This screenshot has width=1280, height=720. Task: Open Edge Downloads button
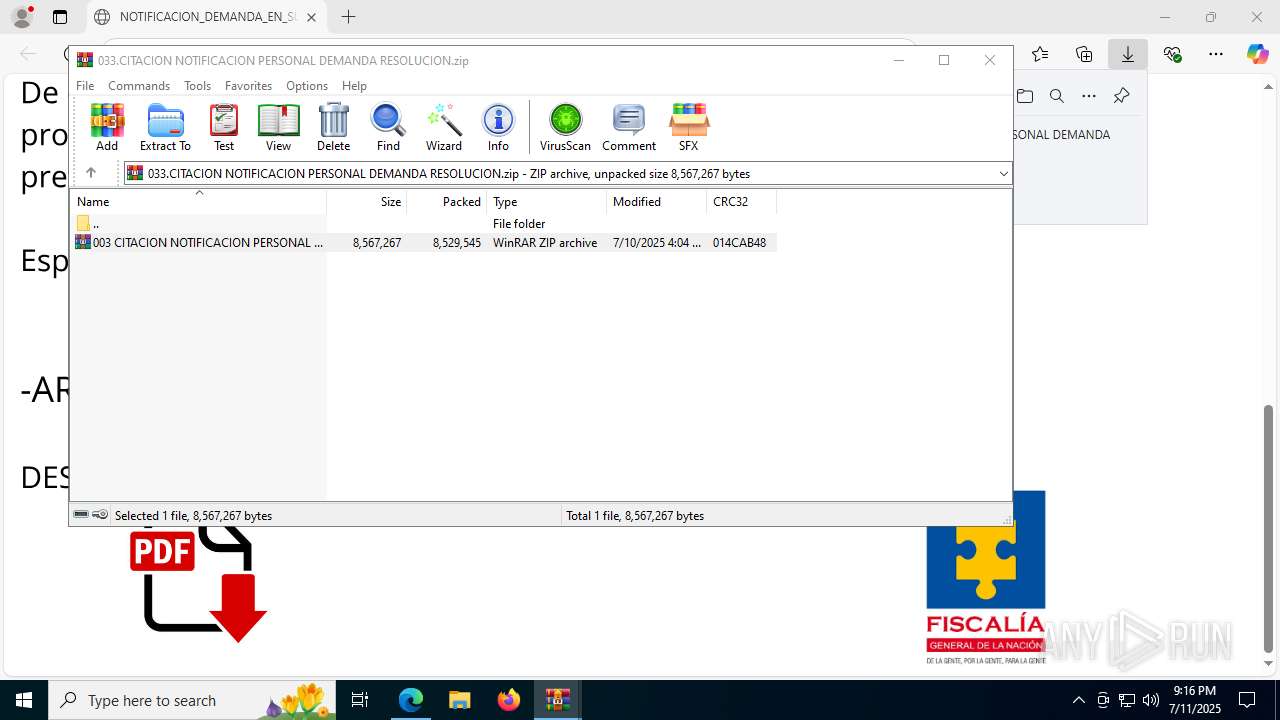pos(1128,54)
